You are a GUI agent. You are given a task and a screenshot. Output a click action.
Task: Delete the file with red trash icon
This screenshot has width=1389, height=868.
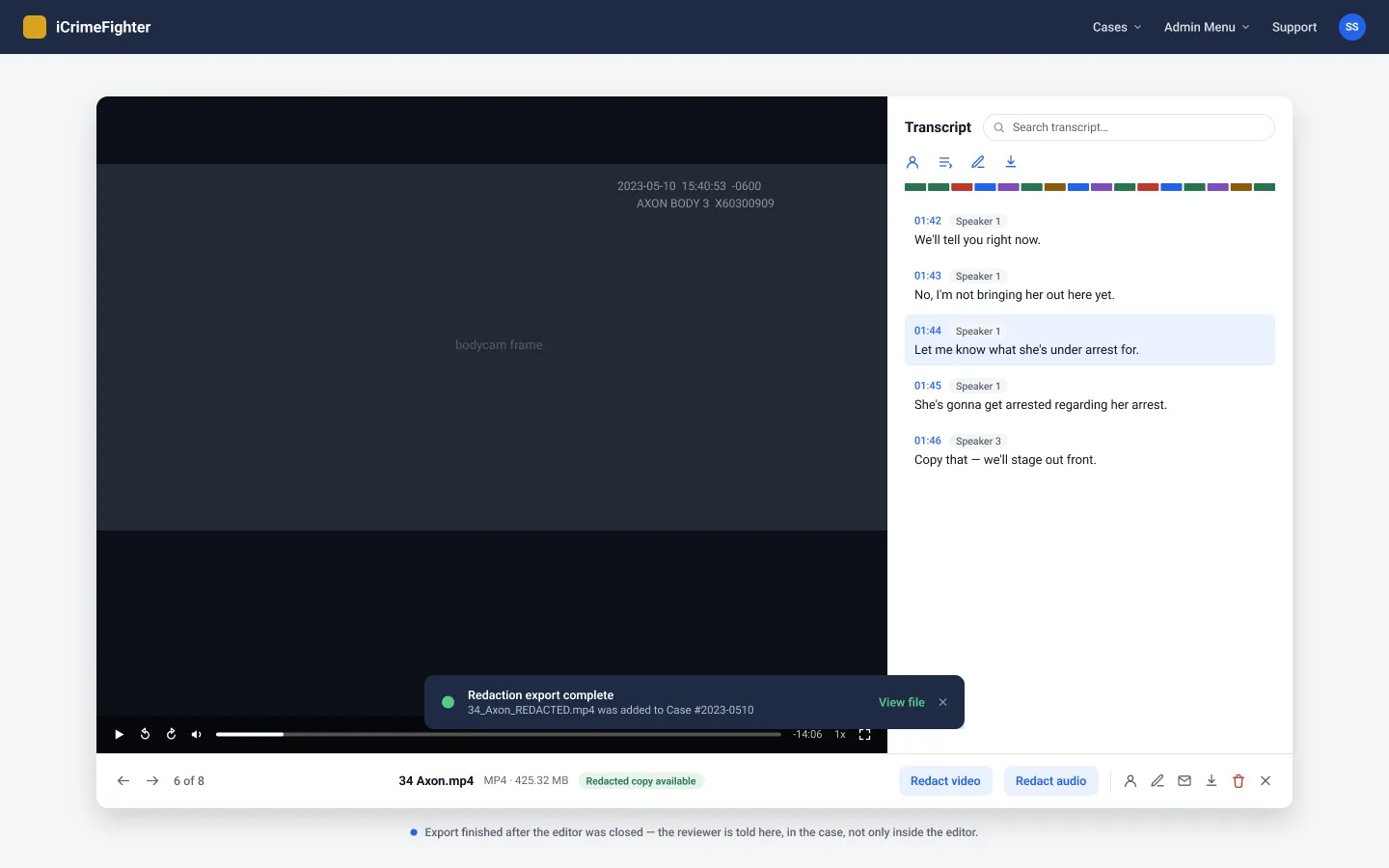[x=1239, y=781]
